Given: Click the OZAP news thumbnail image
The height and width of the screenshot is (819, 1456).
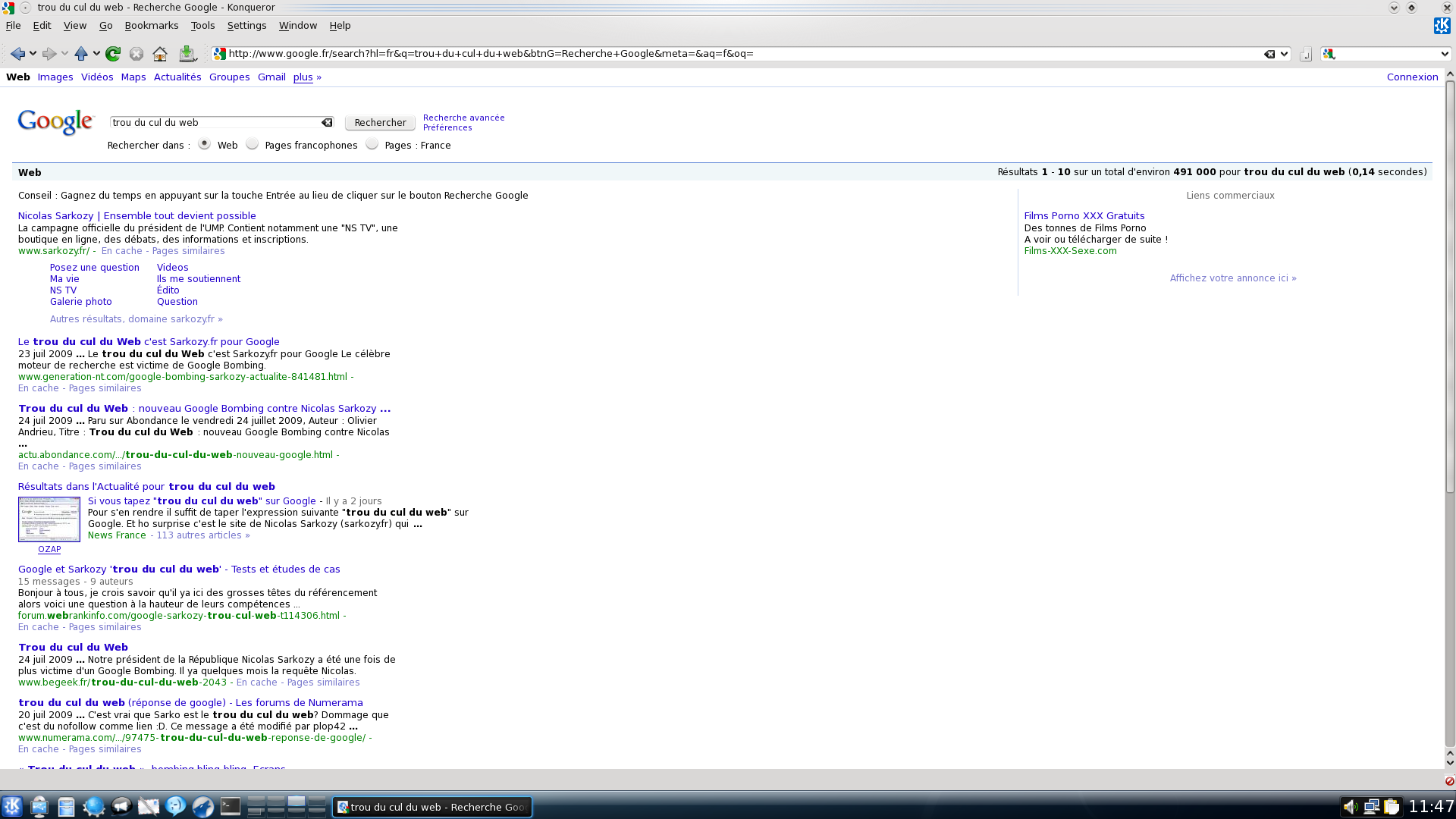Looking at the screenshot, I should coord(49,519).
